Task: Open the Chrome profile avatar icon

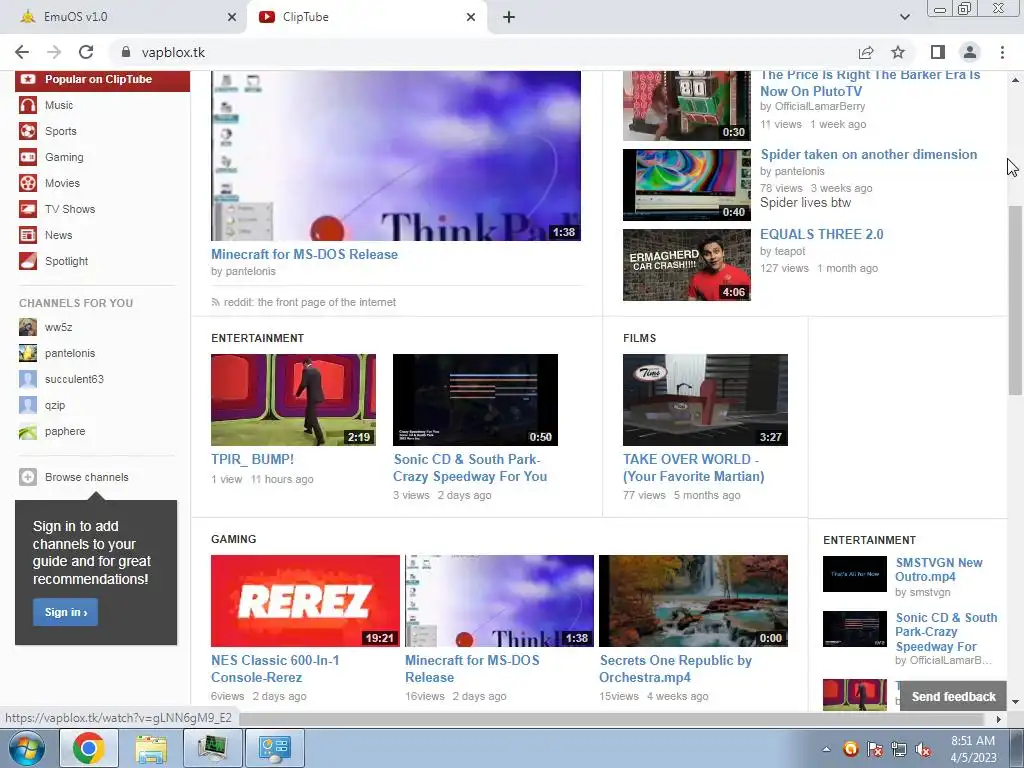Action: [970, 52]
